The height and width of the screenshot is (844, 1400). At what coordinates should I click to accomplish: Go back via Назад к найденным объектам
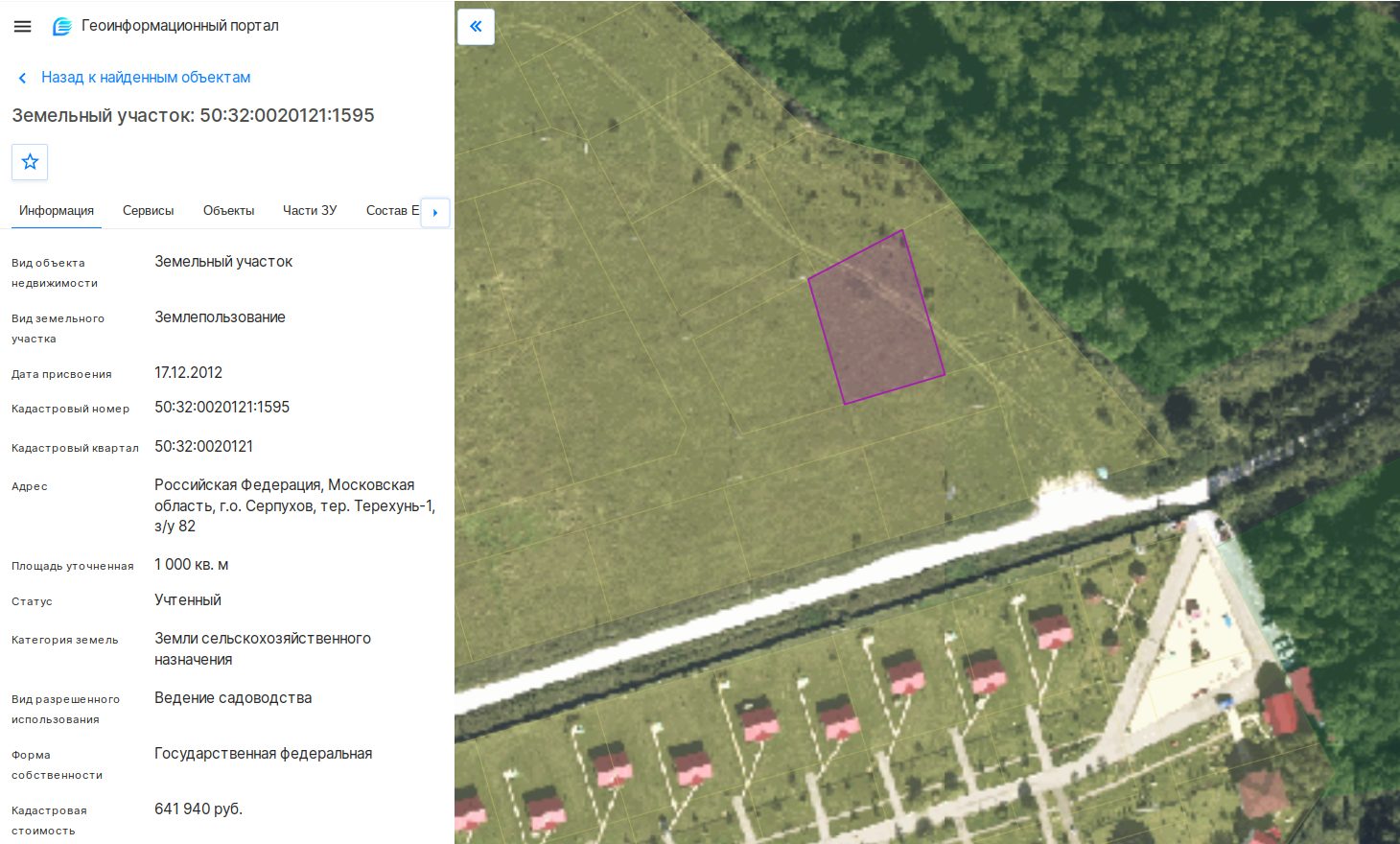click(x=146, y=78)
